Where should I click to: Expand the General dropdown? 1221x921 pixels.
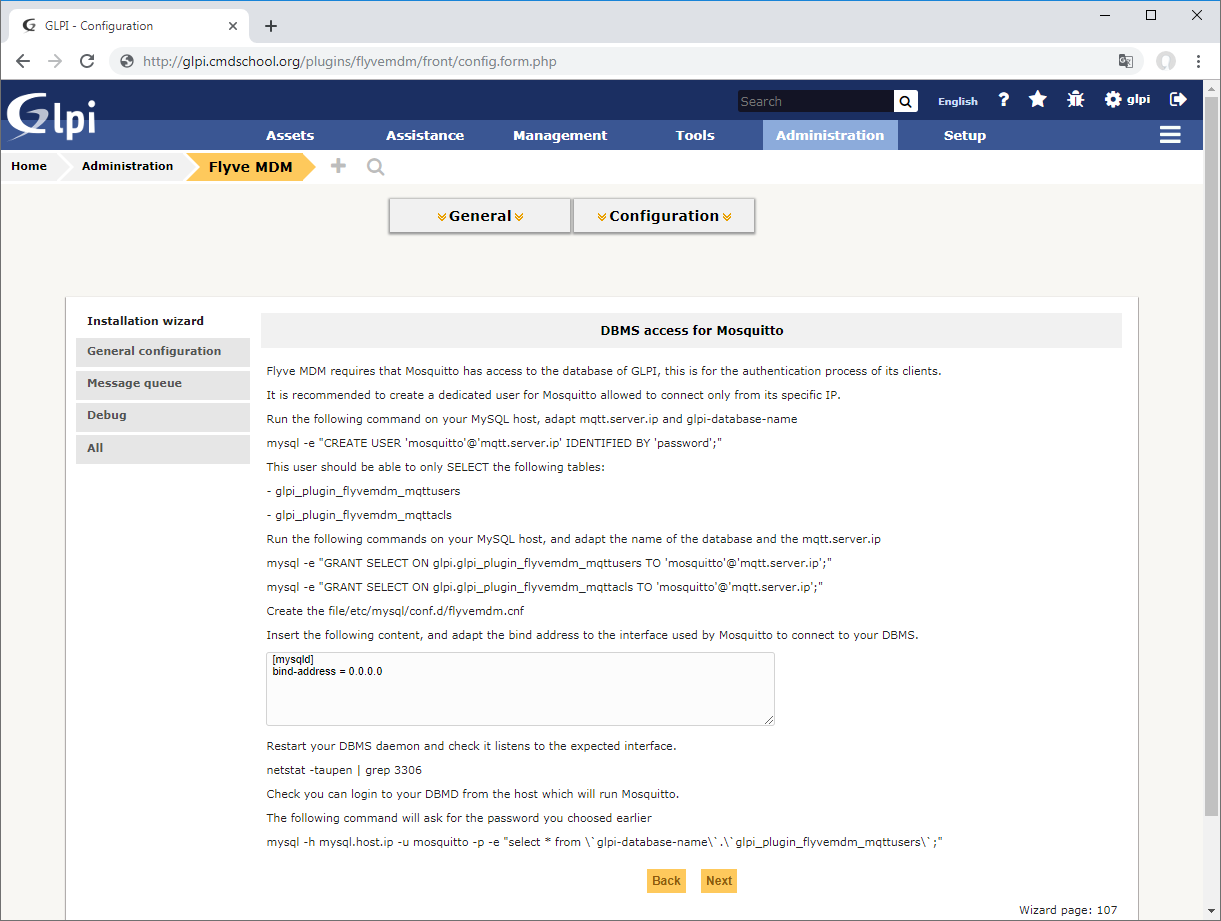point(480,216)
